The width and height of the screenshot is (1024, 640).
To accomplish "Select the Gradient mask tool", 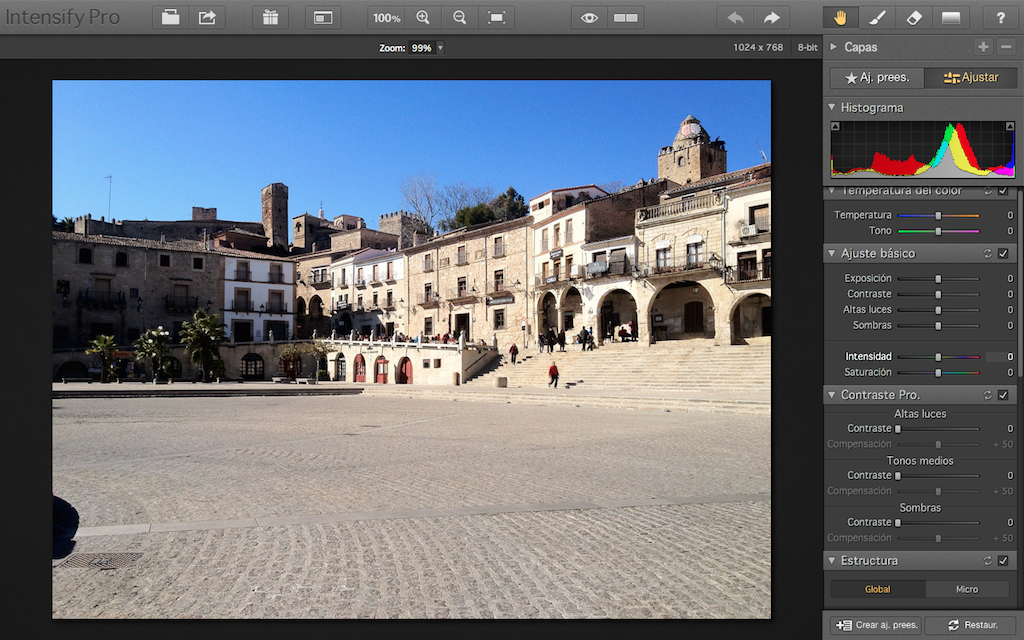I will 951,18.
